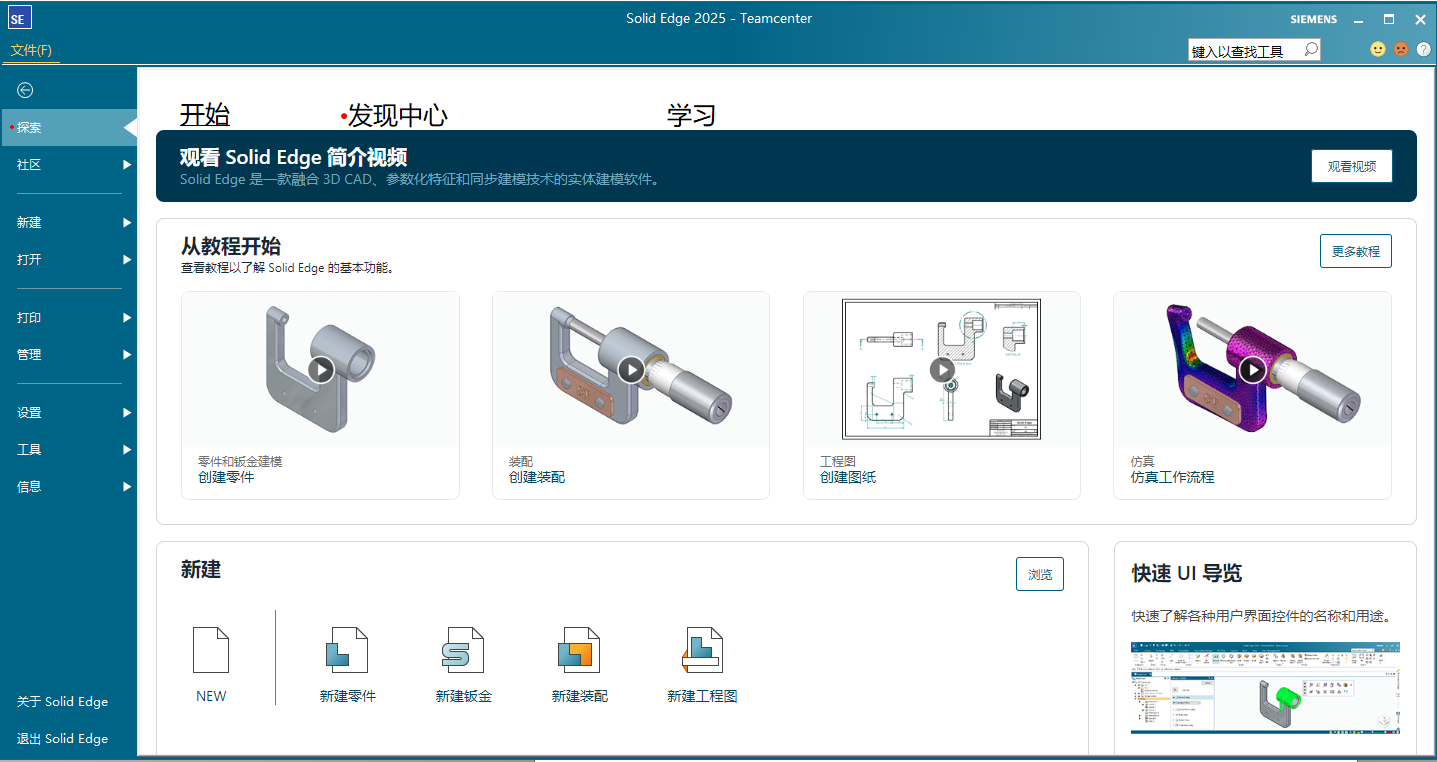
Task: Select the 新建零件 icon
Action: (x=347, y=651)
